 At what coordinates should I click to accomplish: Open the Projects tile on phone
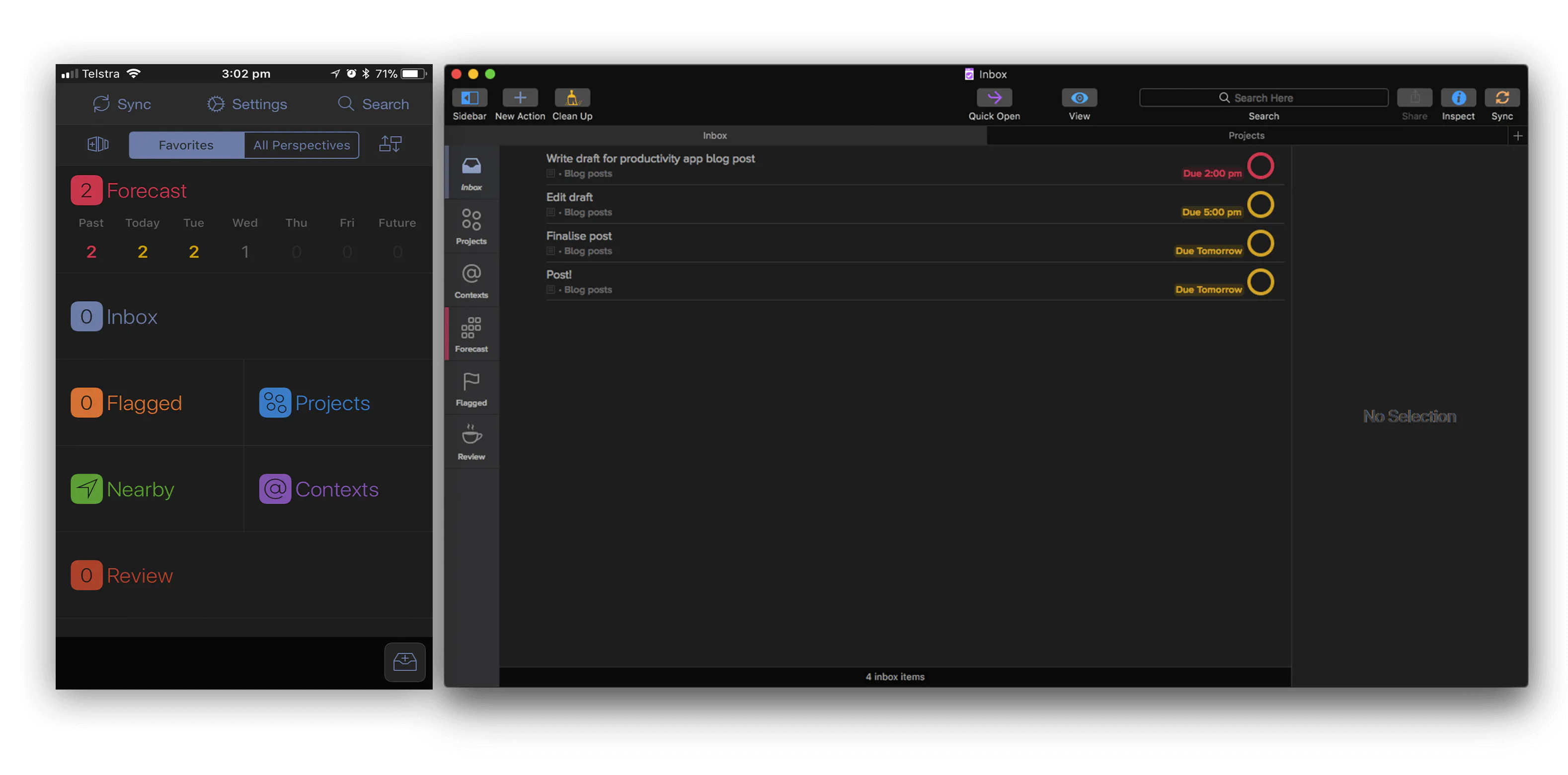tap(314, 403)
